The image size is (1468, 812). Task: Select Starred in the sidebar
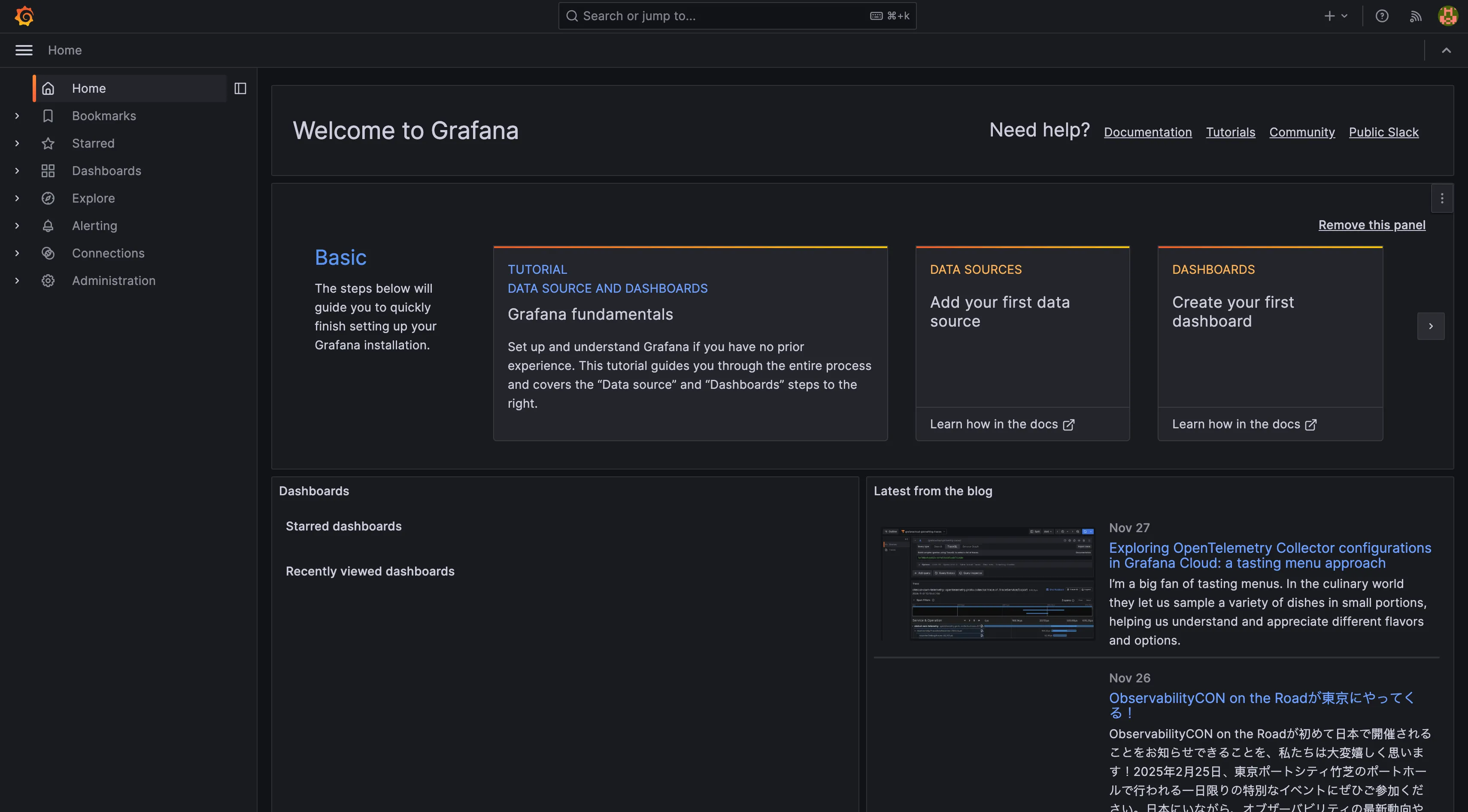pos(93,144)
